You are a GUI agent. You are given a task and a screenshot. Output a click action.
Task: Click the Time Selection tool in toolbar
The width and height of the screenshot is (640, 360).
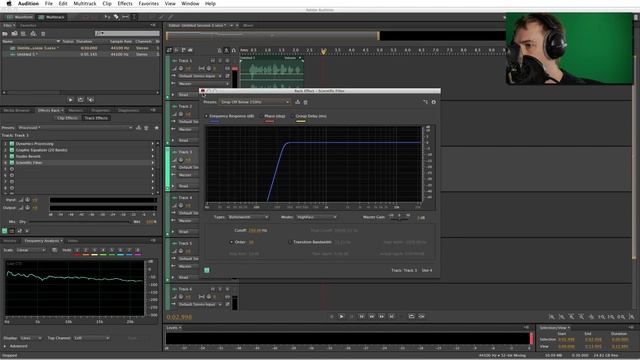point(134,17)
